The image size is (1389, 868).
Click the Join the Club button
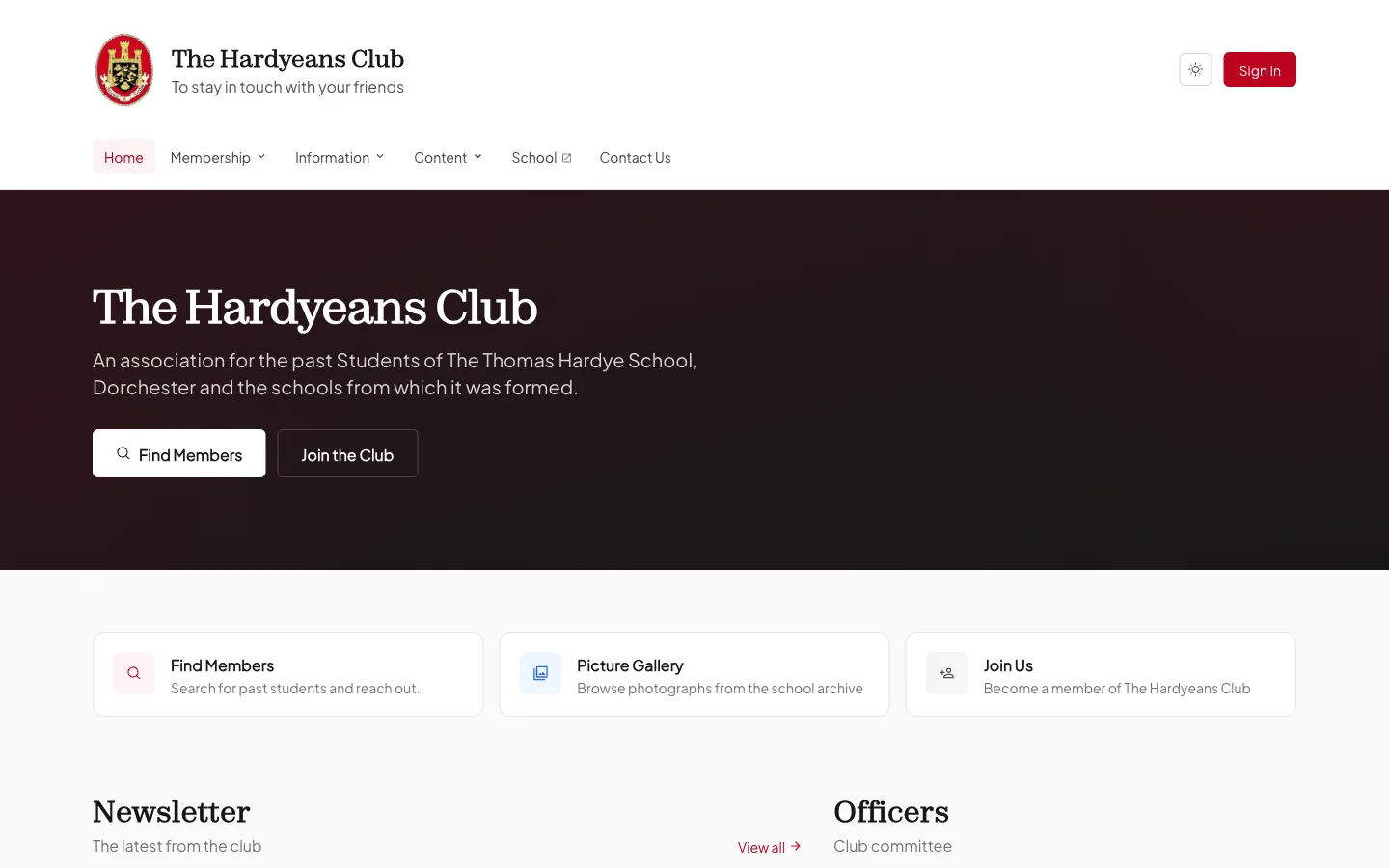pos(347,453)
